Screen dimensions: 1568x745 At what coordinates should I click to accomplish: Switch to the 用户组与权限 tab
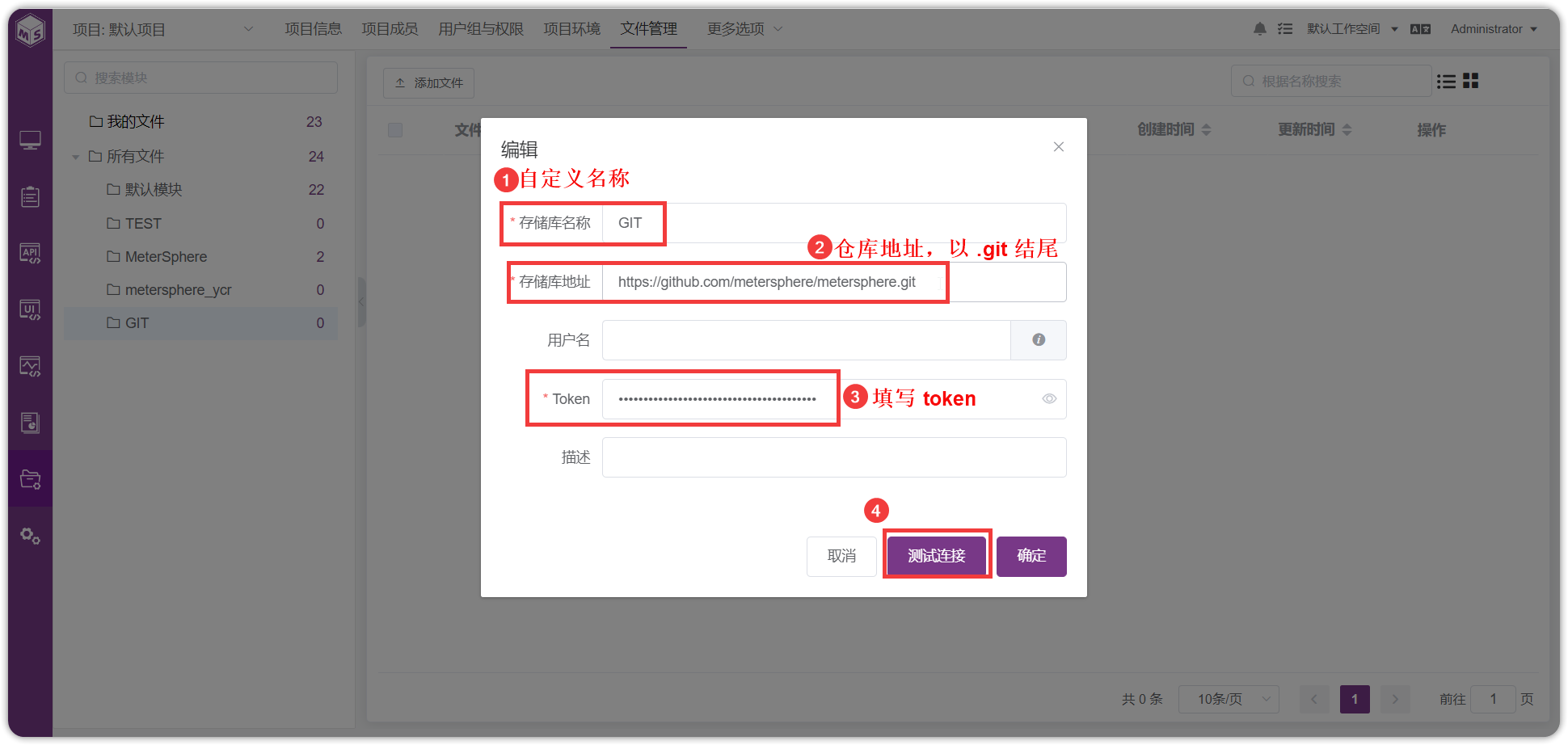coord(481,29)
